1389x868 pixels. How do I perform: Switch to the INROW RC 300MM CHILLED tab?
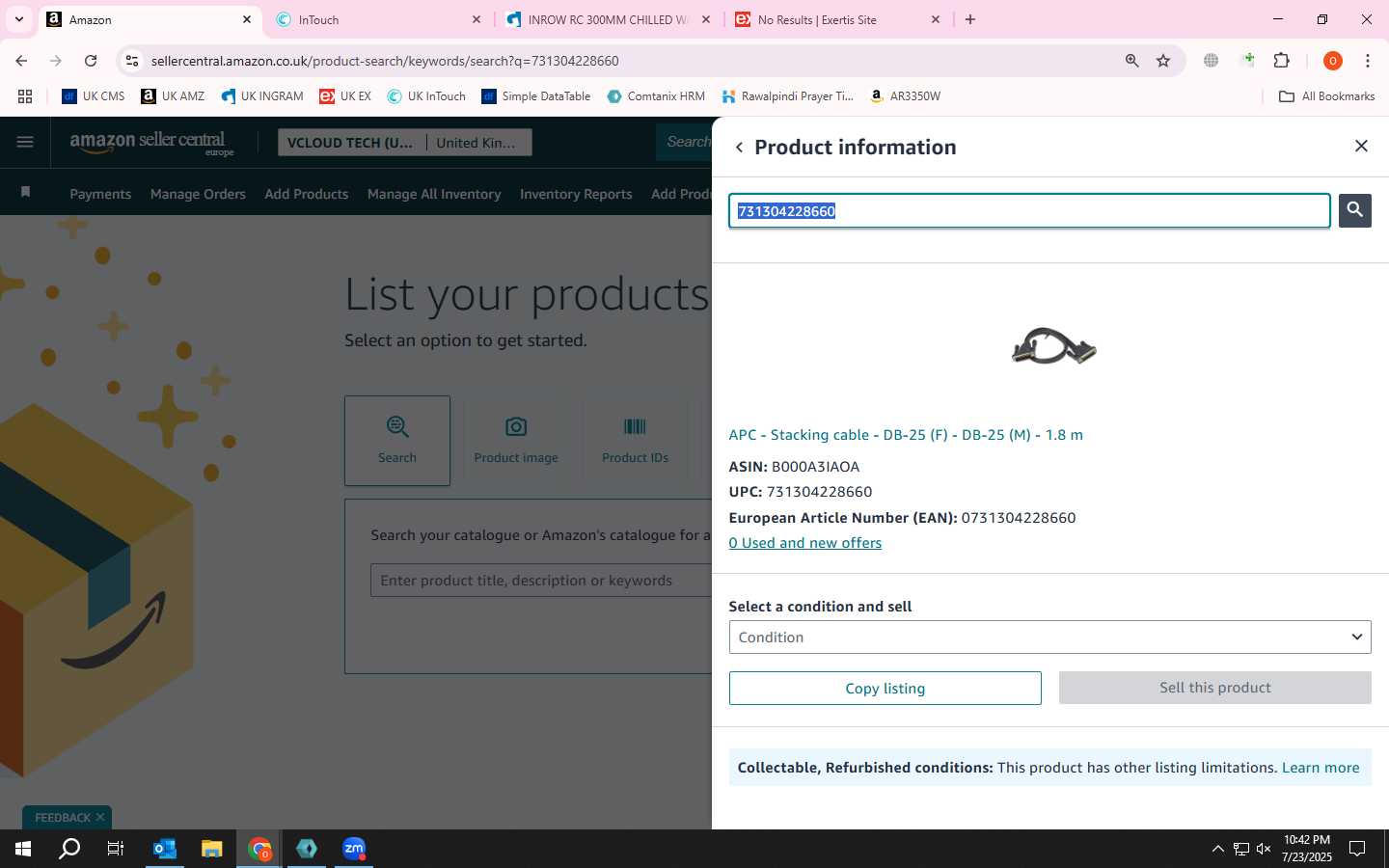pyautogui.click(x=608, y=19)
